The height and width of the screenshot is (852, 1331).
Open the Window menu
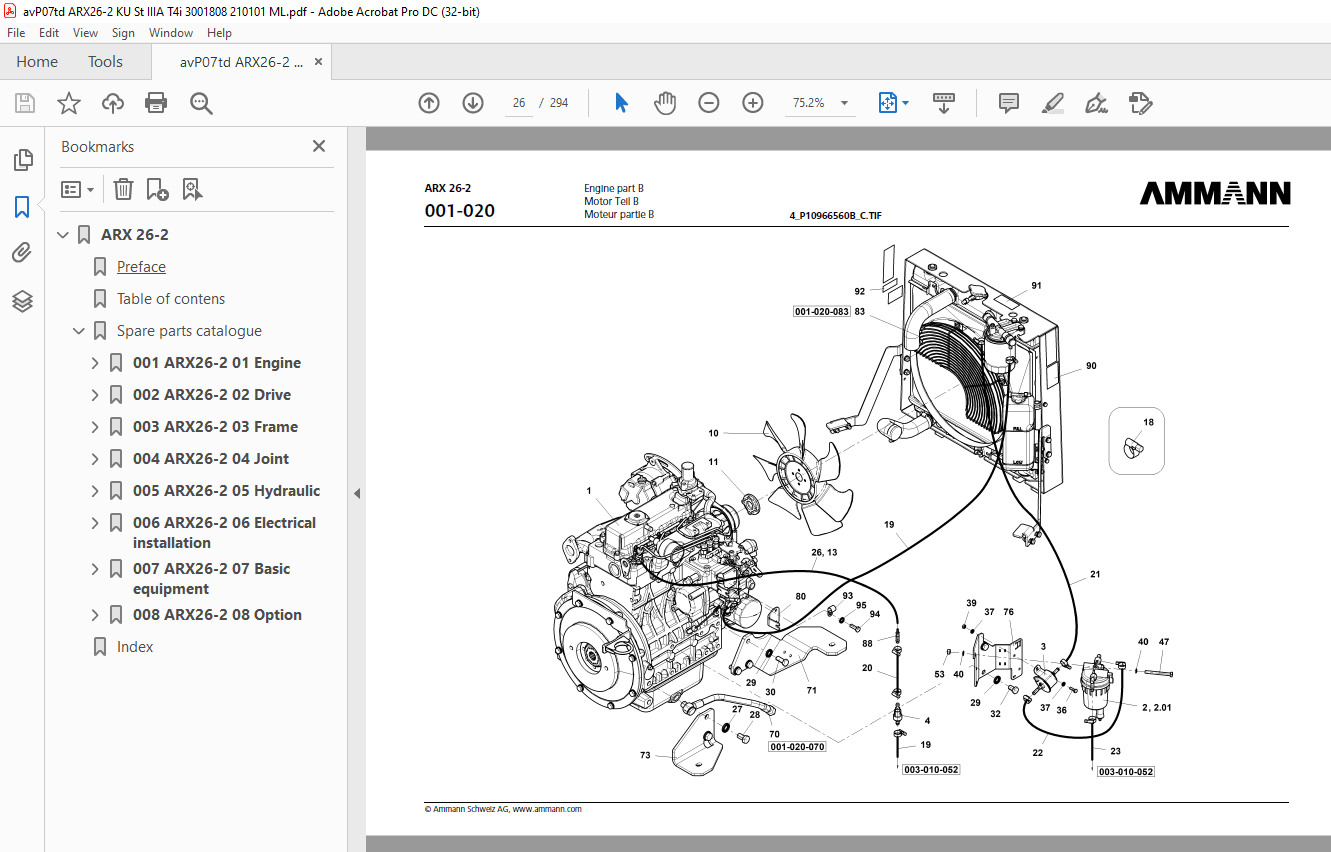[171, 33]
